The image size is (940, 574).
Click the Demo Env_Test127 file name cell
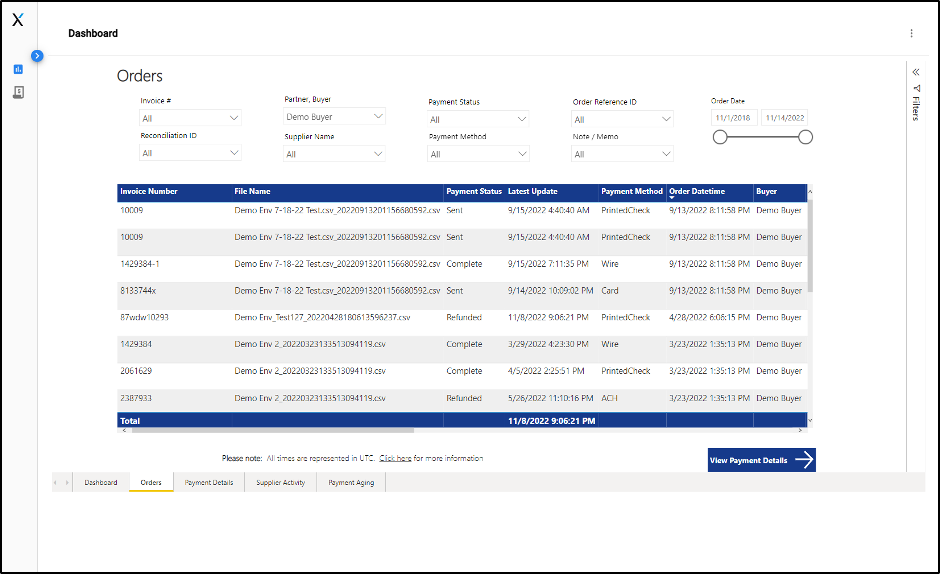click(323, 317)
